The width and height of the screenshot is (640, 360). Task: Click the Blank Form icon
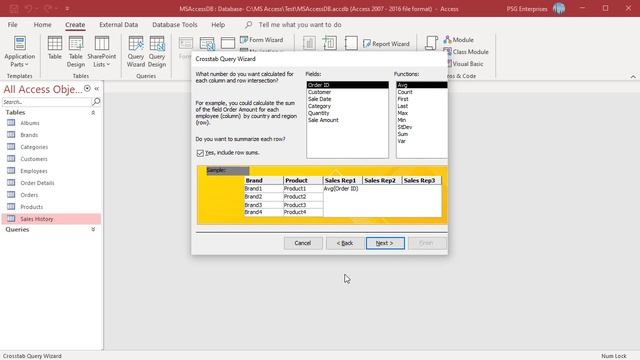(x=228, y=43)
